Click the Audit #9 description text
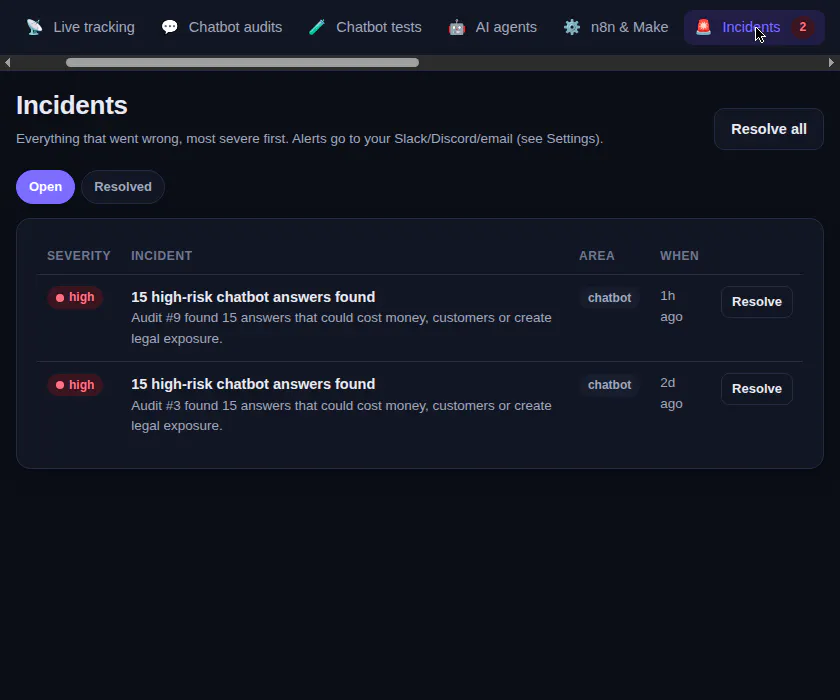This screenshot has width=840, height=700. pos(341,328)
